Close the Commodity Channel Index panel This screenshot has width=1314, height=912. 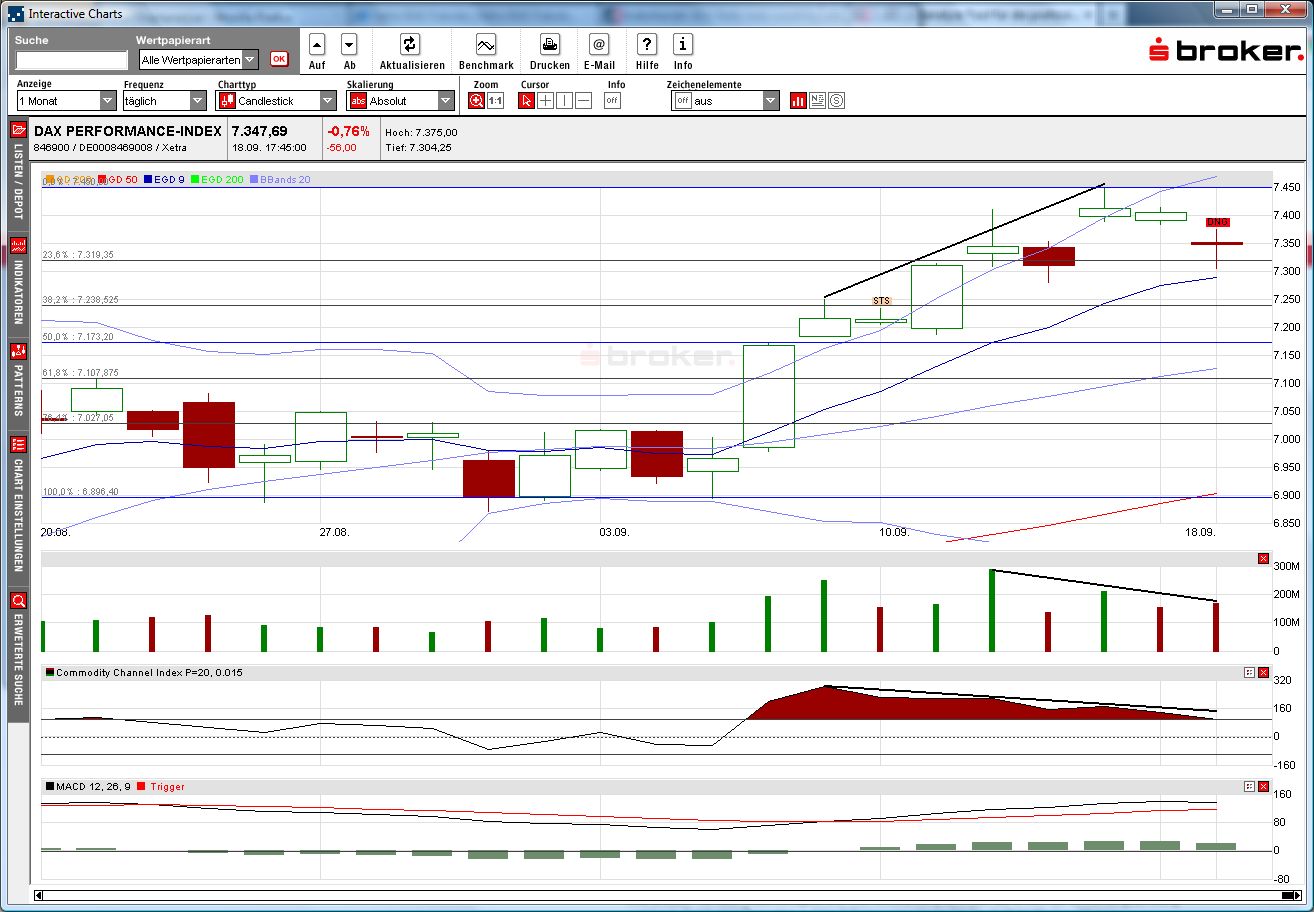[x=1263, y=673]
